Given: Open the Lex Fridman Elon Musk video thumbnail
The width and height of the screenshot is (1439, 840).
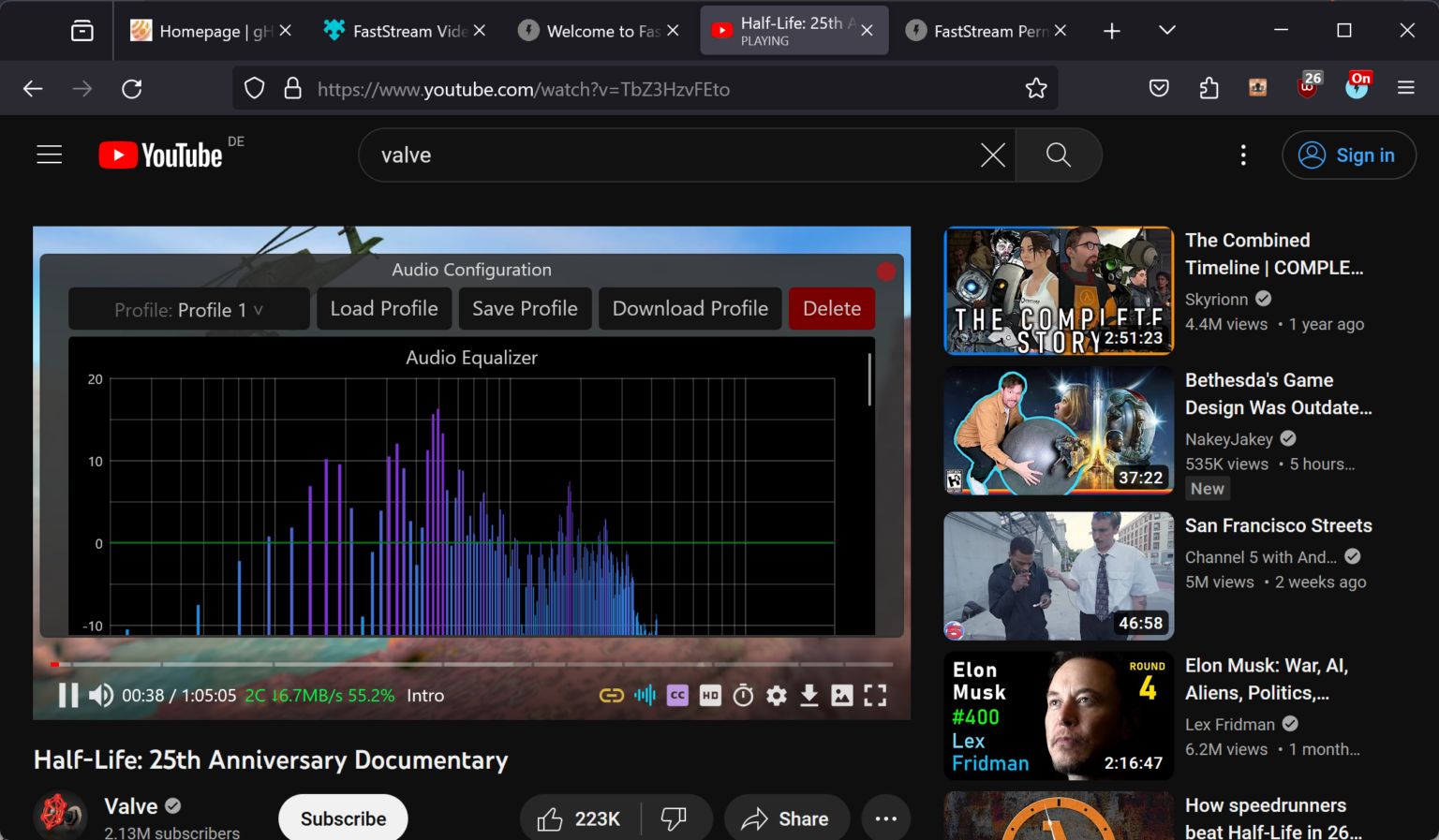Looking at the screenshot, I should click(1058, 715).
